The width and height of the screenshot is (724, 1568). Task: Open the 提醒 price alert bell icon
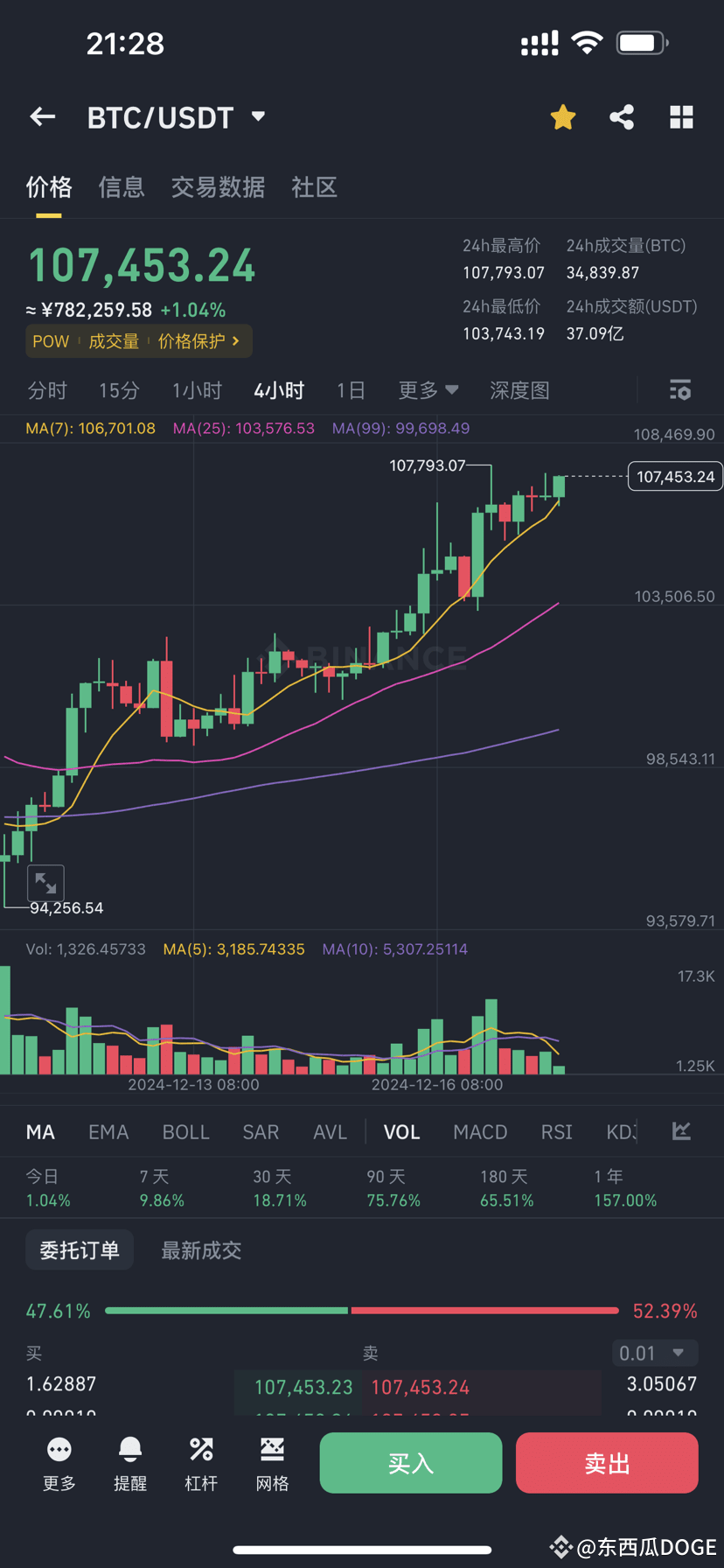[129, 1463]
